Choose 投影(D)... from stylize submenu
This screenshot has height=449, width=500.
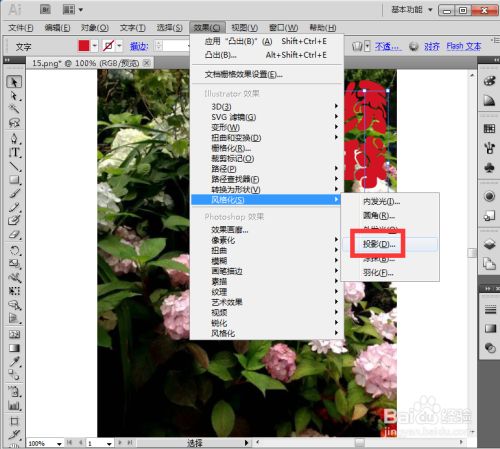pos(390,244)
